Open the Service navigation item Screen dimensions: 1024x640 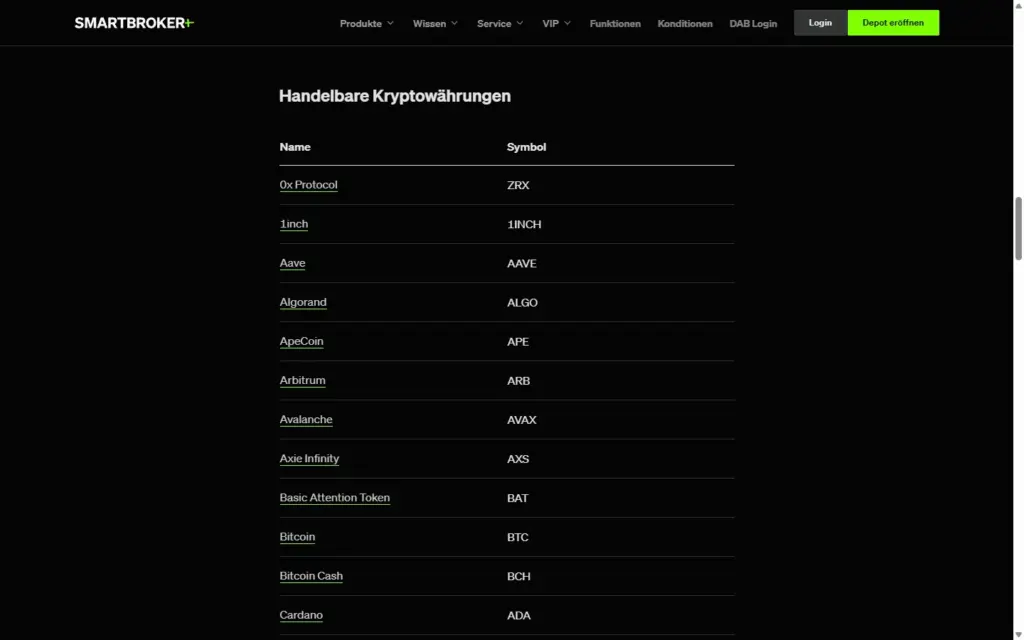point(494,24)
